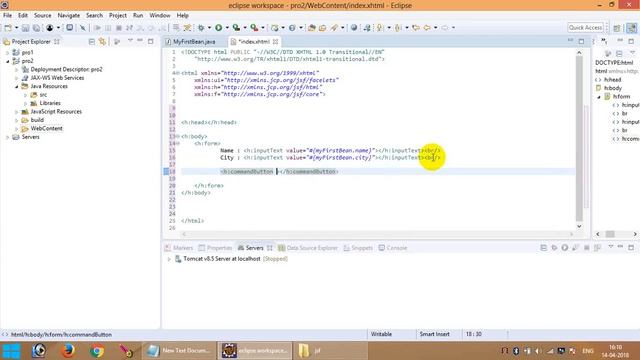Open the File menu
The width and height of the screenshot is (640, 360).
7,16
